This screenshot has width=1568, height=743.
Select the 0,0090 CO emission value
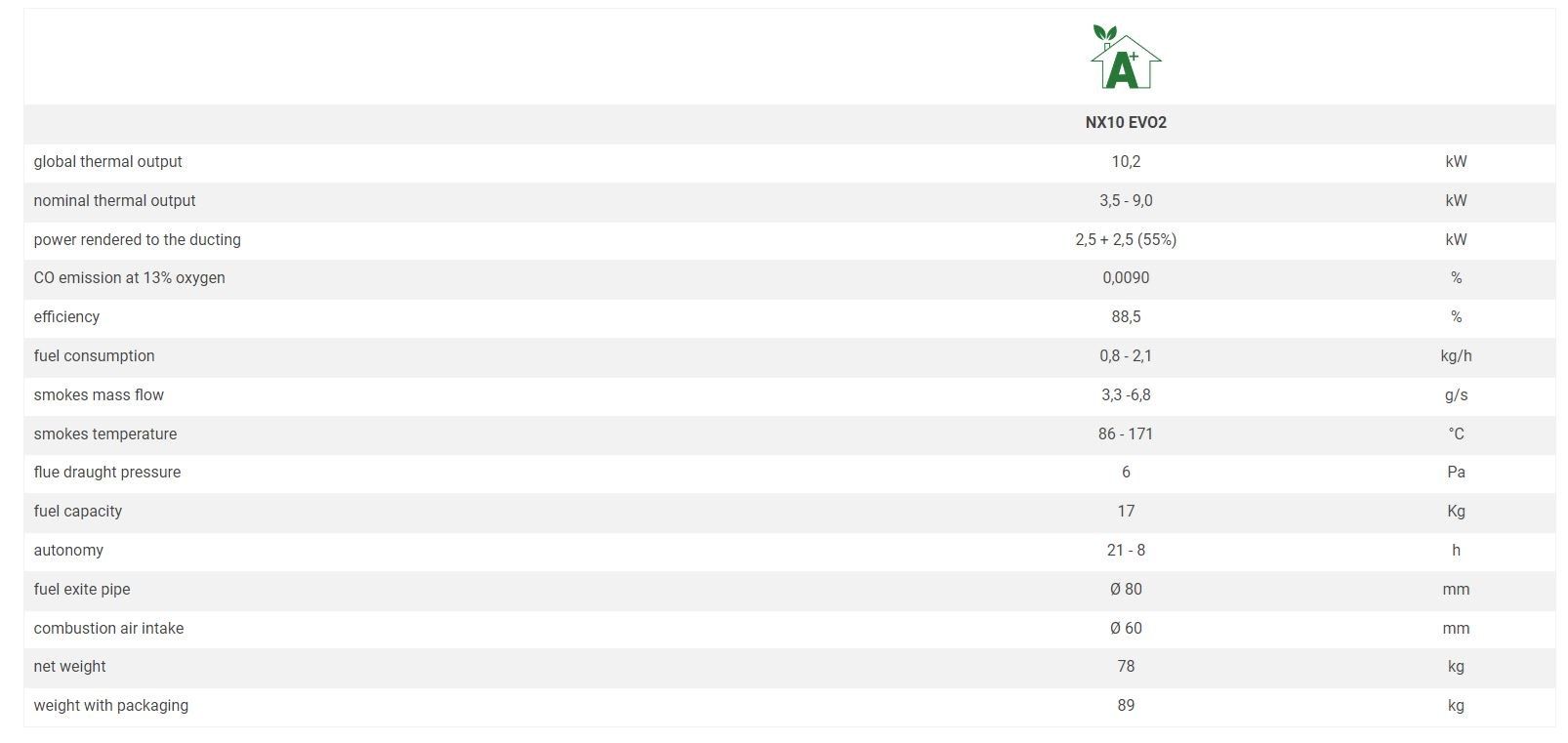coord(1126,277)
